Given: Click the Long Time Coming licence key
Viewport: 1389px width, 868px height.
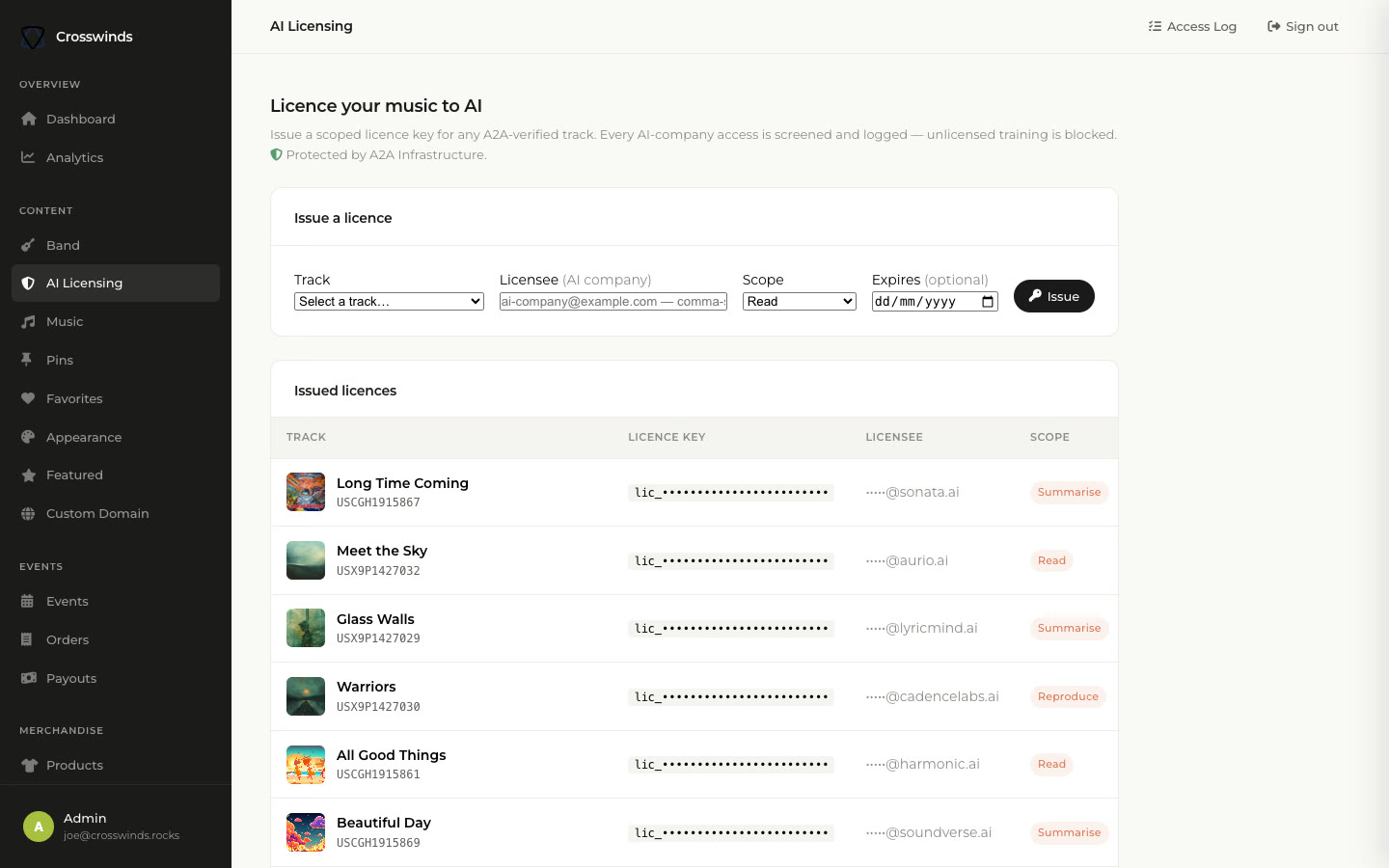Looking at the screenshot, I should pos(731,492).
